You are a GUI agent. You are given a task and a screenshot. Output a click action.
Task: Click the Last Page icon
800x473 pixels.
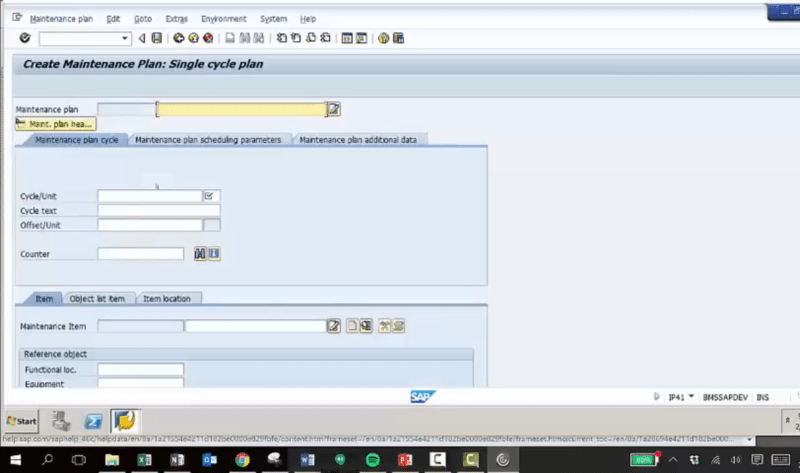pos(325,38)
